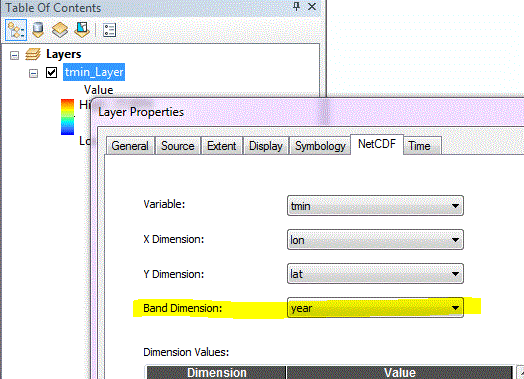Collapse the tmin_Layer tree node
The width and height of the screenshot is (524, 379).
pyautogui.click(x=33, y=73)
